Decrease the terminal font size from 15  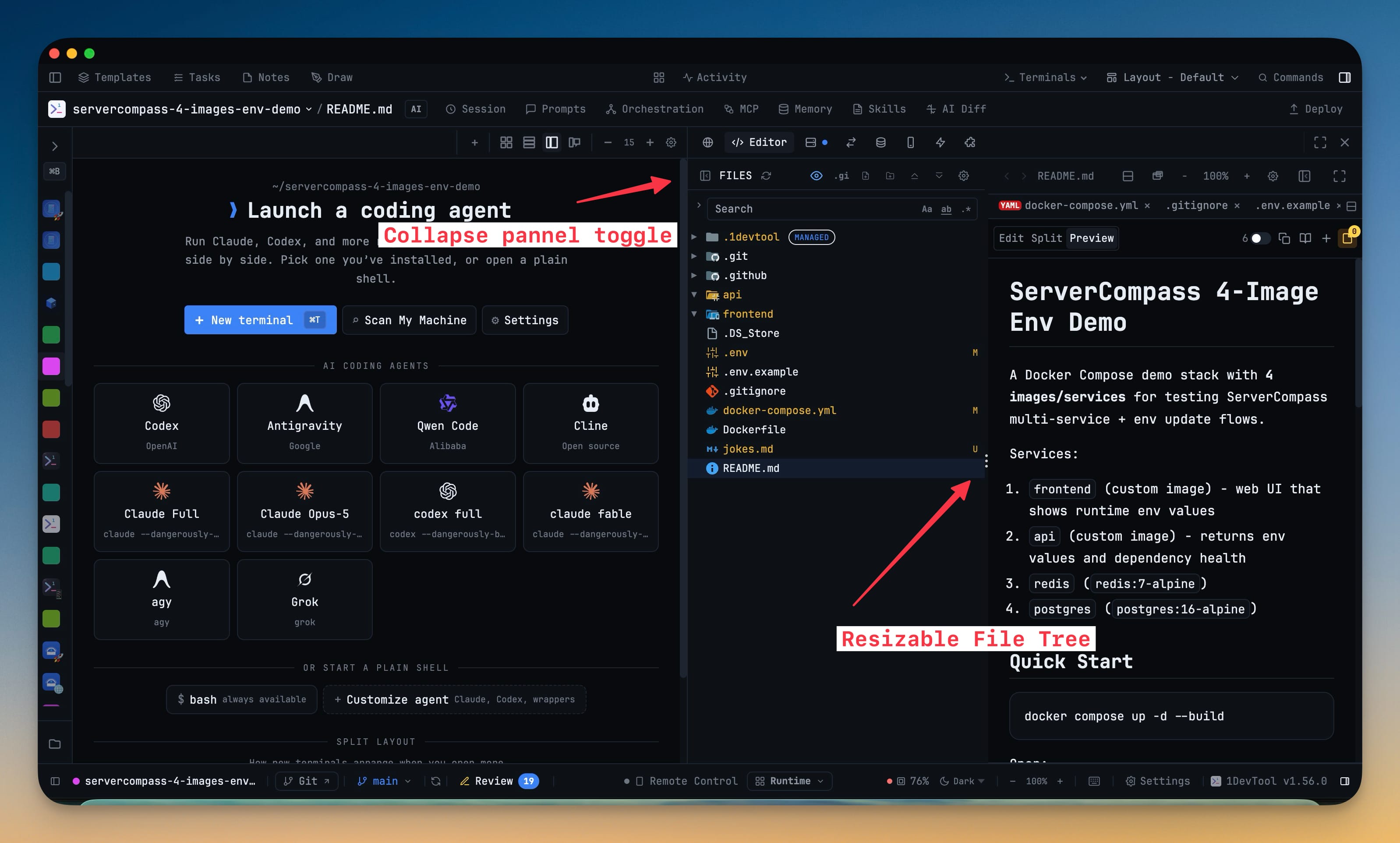(608, 142)
